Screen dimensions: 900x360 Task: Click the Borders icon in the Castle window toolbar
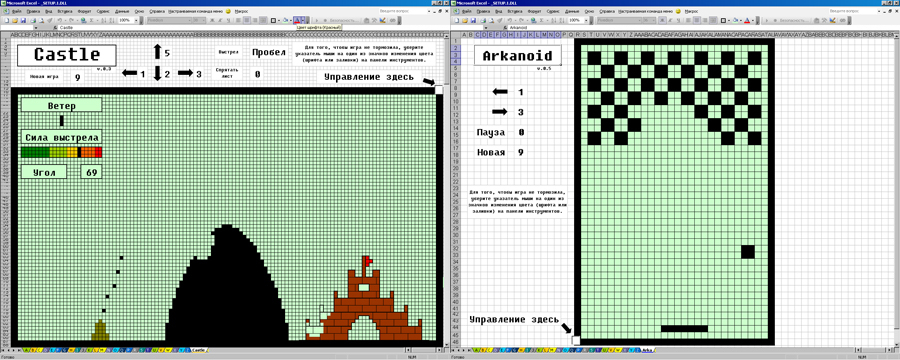pos(273,20)
